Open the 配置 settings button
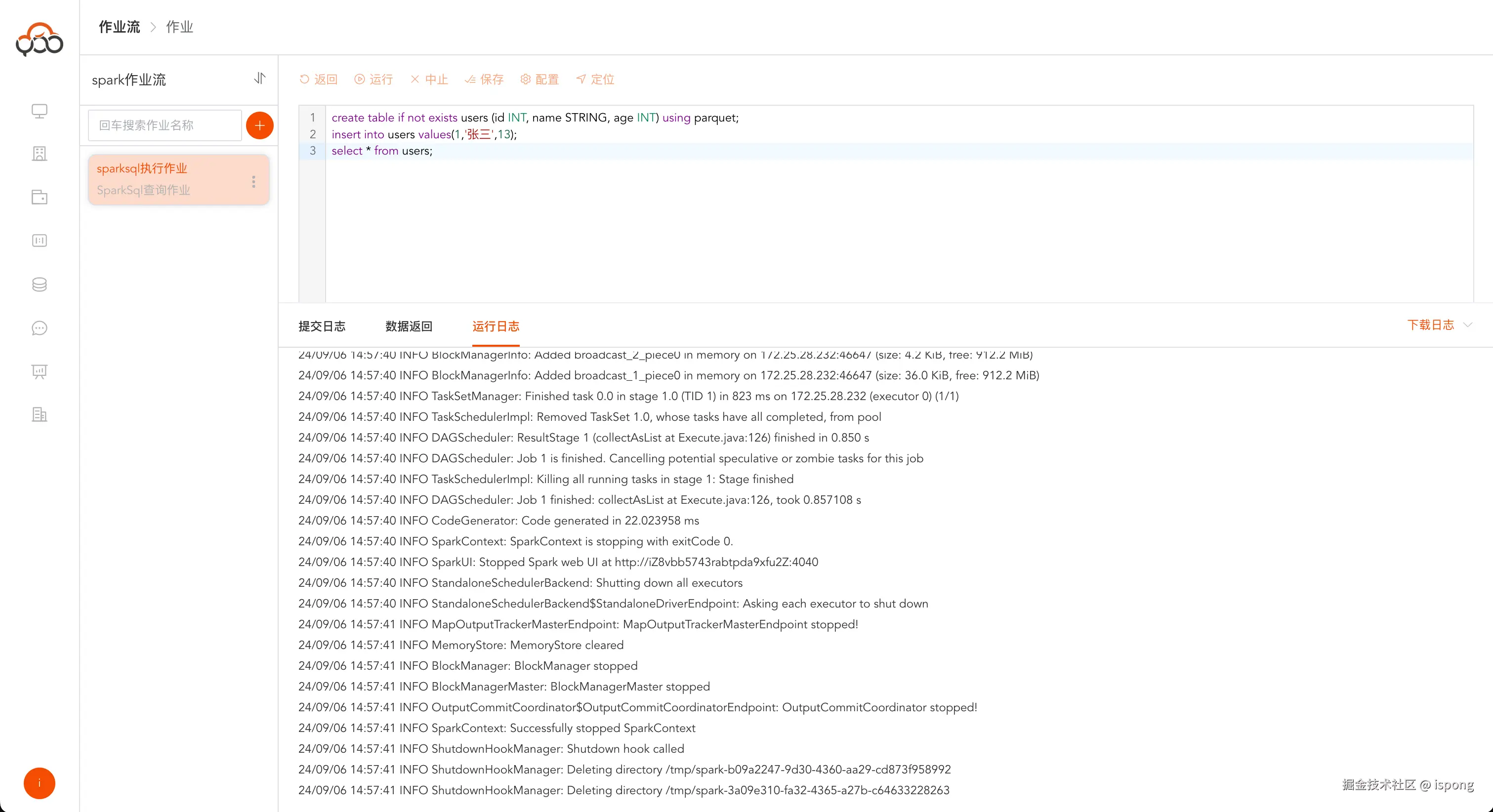 pos(539,80)
